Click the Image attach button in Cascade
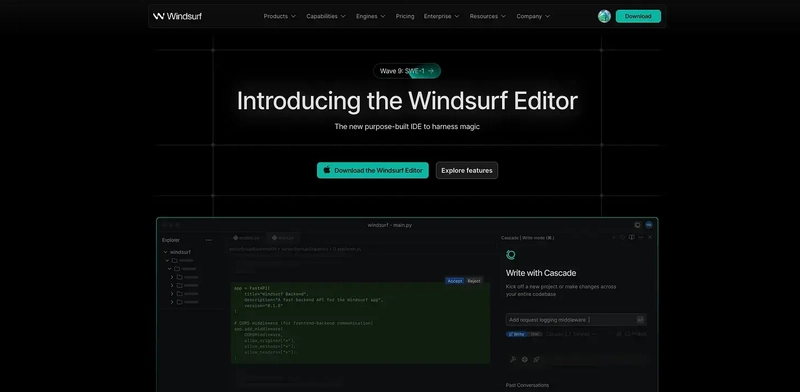 coord(636,334)
